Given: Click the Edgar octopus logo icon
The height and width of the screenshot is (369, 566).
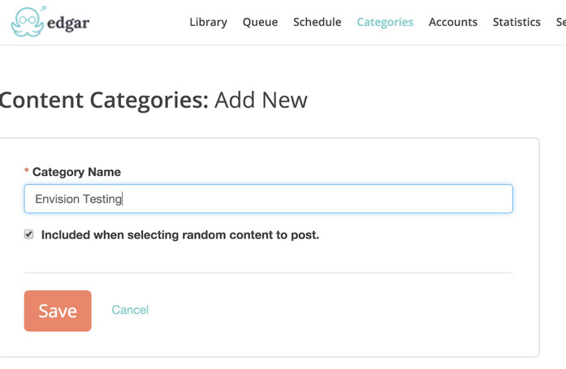Looking at the screenshot, I should (x=28, y=22).
